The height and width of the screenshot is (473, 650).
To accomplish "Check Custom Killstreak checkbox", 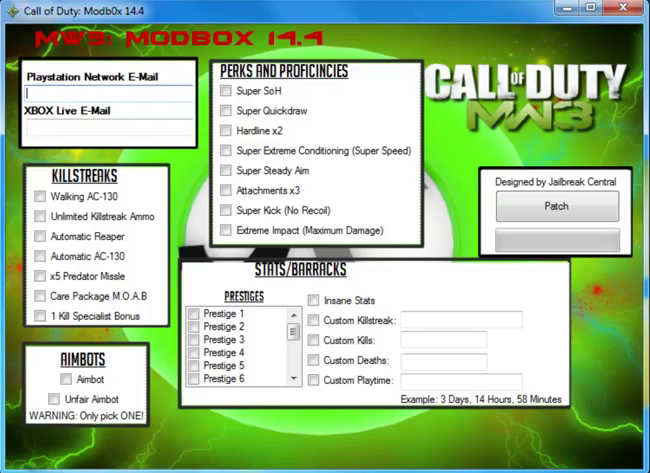I will coord(313,320).
